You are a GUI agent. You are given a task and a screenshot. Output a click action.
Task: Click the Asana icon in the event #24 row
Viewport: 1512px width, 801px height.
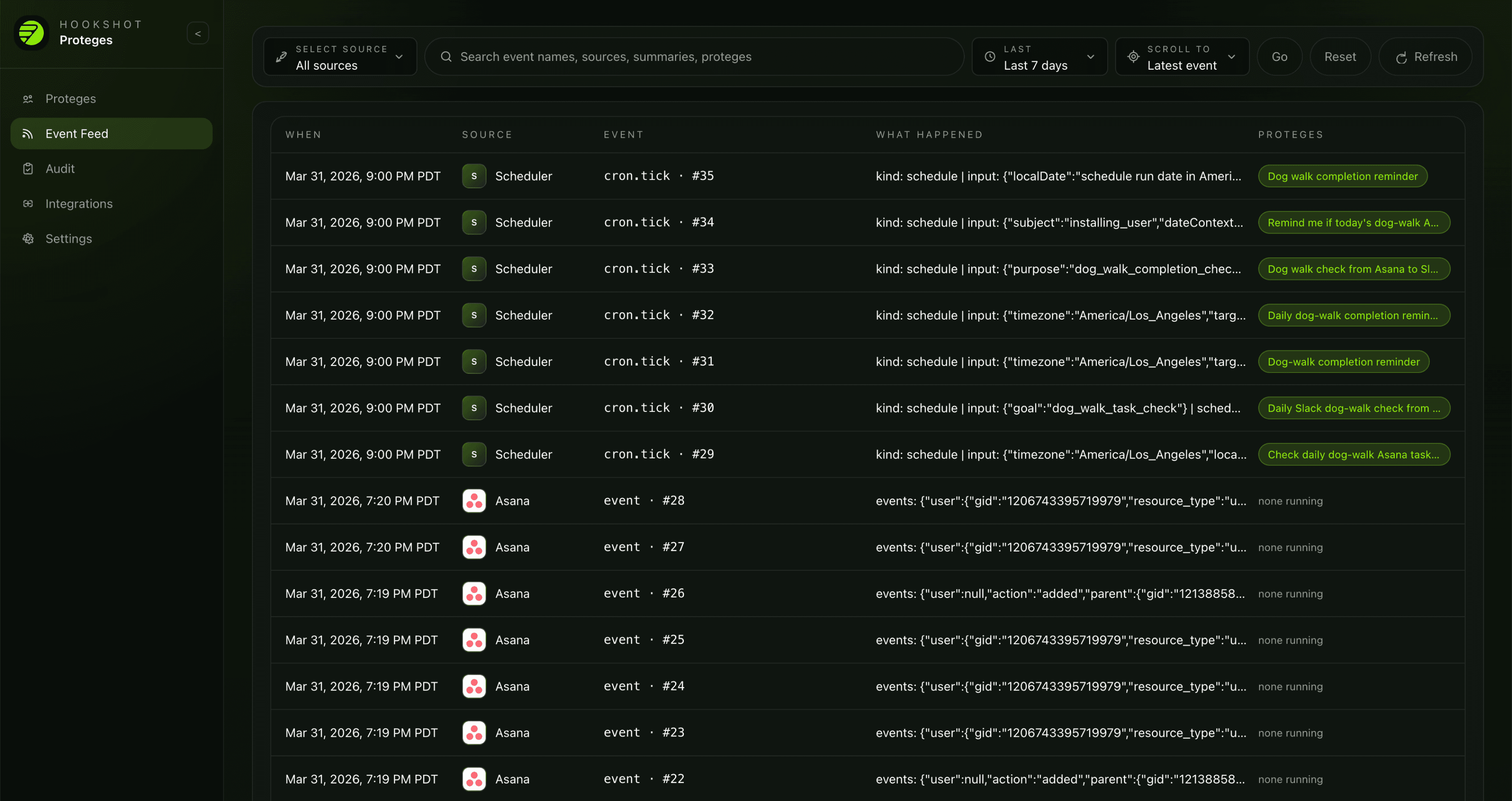click(x=474, y=686)
